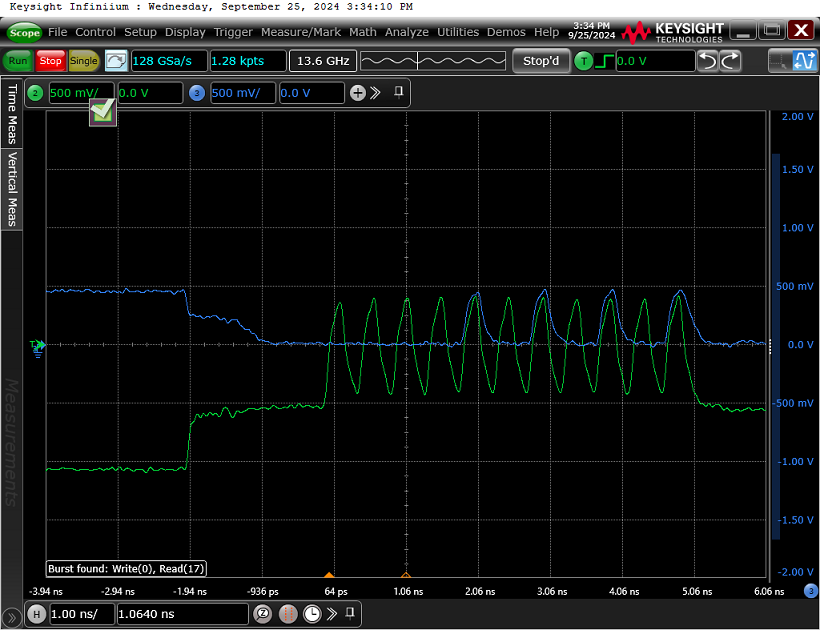Open the Vertical Meas side tab
The width and height of the screenshot is (820, 630).
(x=12, y=189)
